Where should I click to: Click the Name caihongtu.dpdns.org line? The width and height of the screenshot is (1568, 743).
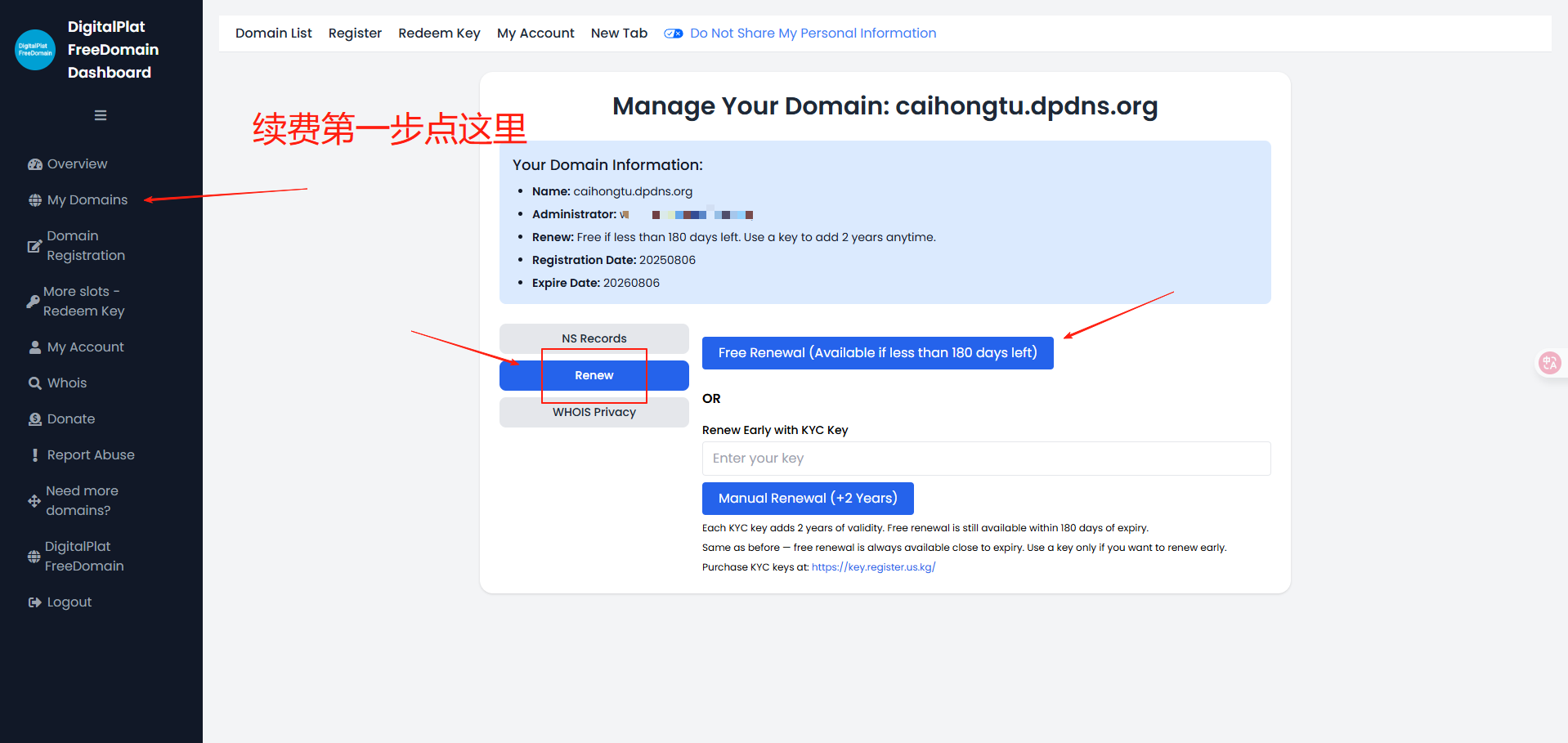pyautogui.click(x=612, y=191)
